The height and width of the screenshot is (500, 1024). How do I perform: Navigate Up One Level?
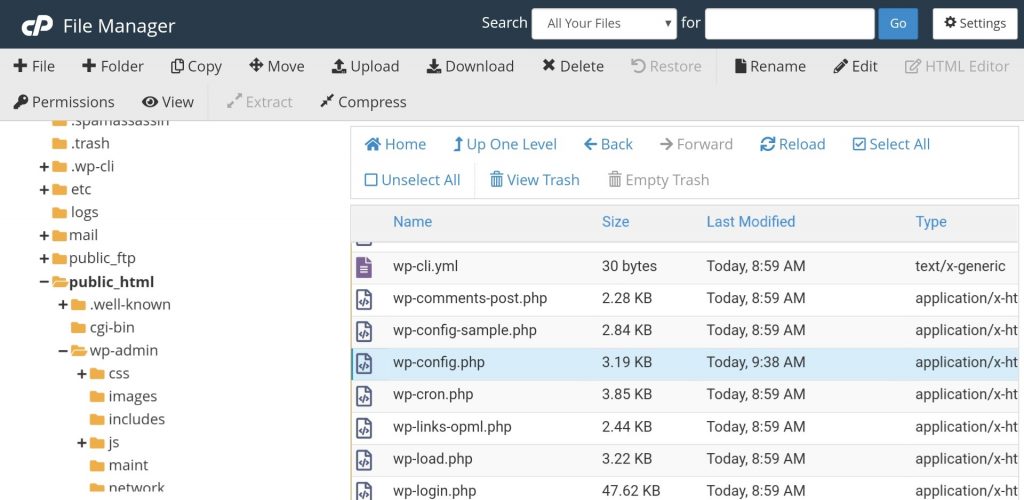(505, 144)
